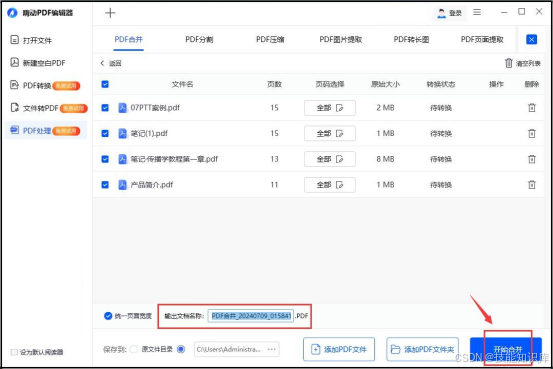Choose 新建空白PDF in the sidebar
This screenshot has width=553, height=369.
[37, 63]
